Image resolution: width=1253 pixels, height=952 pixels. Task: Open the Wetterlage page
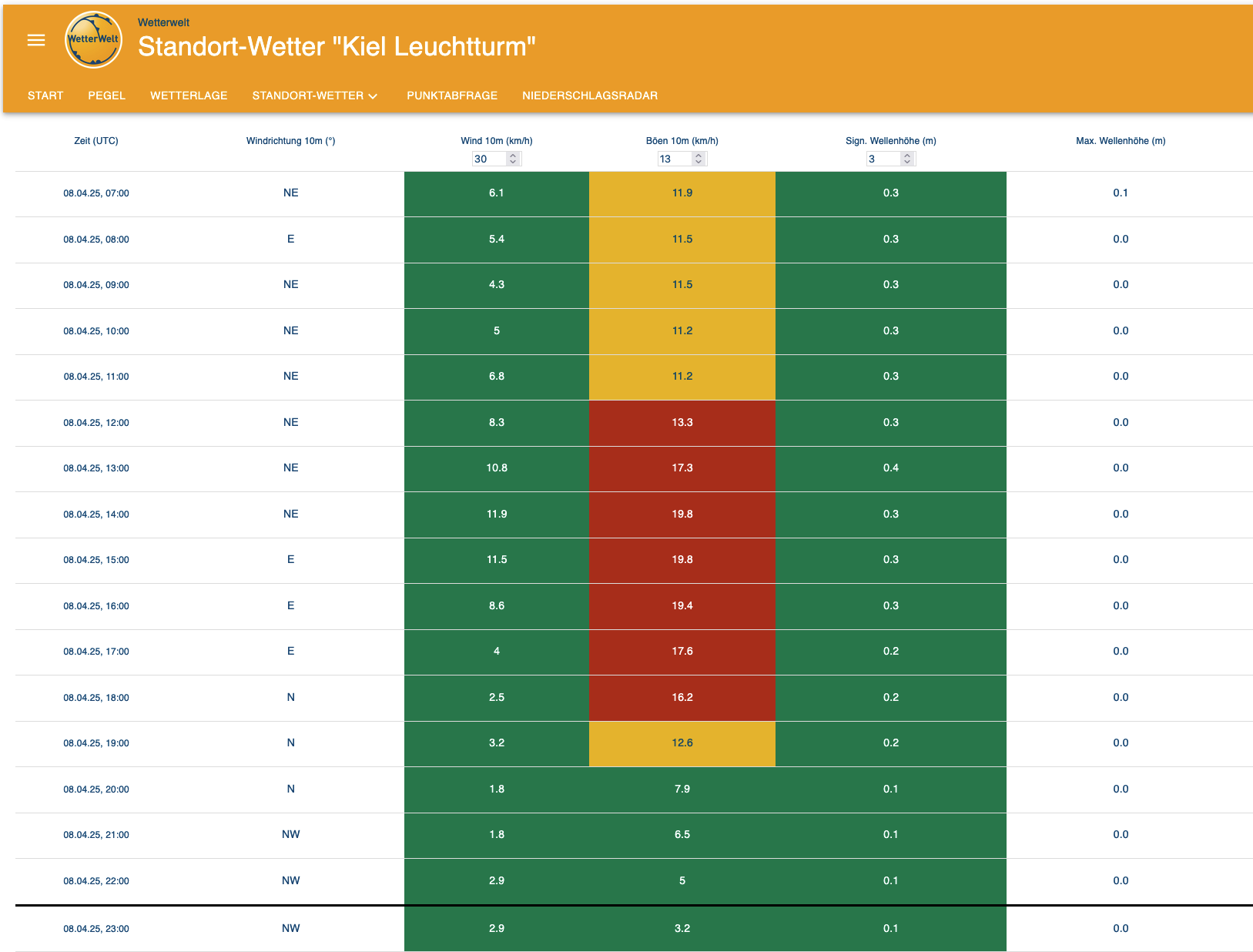pyautogui.click(x=189, y=96)
